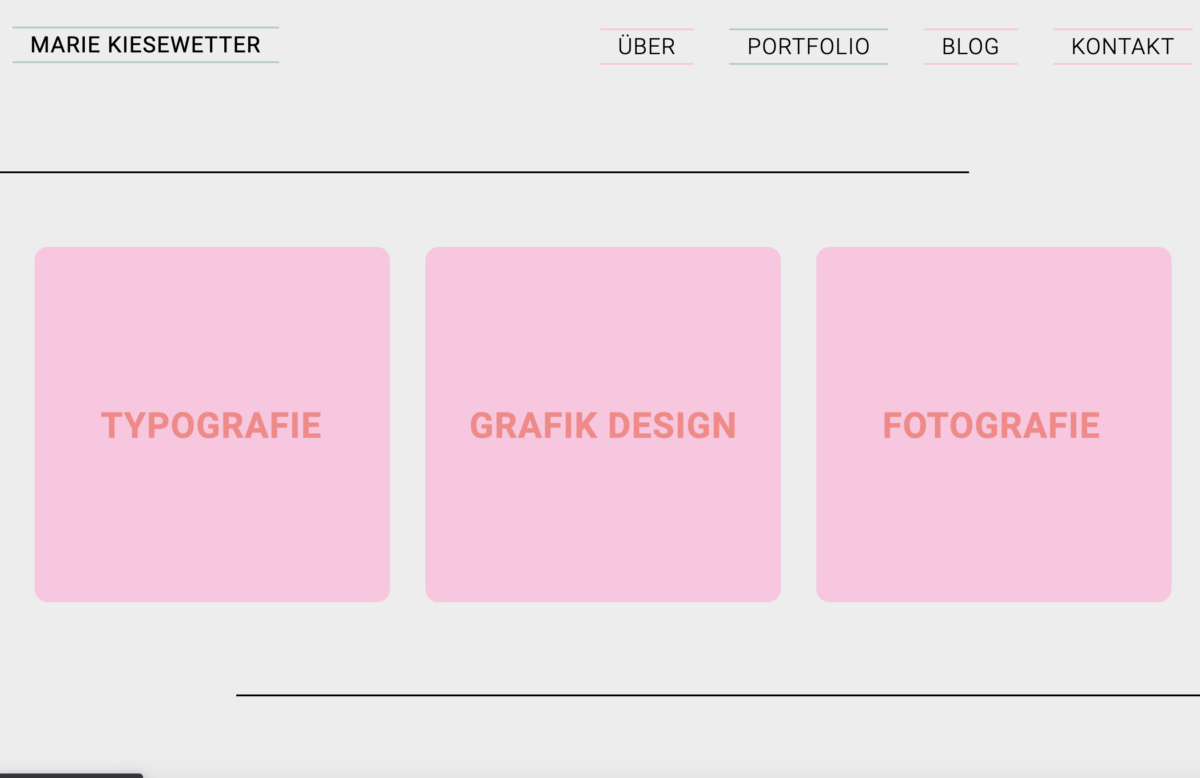1200x778 pixels.
Task: Go to the PORTFOLIO navigation item
Action: [809, 47]
